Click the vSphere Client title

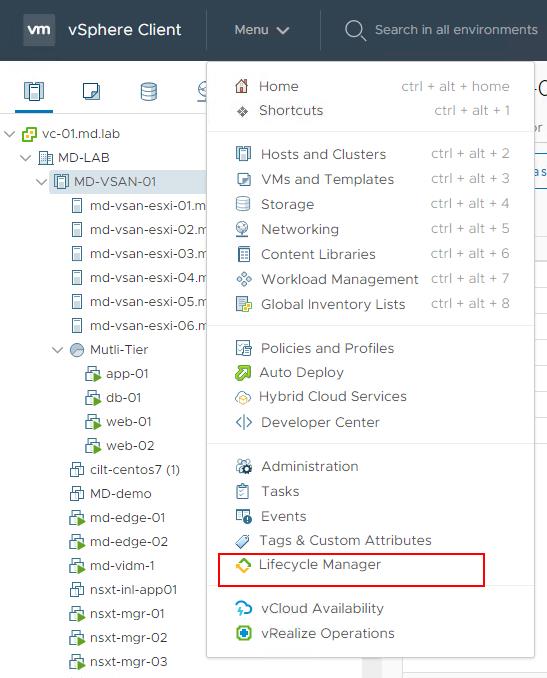pyautogui.click(x=125, y=30)
